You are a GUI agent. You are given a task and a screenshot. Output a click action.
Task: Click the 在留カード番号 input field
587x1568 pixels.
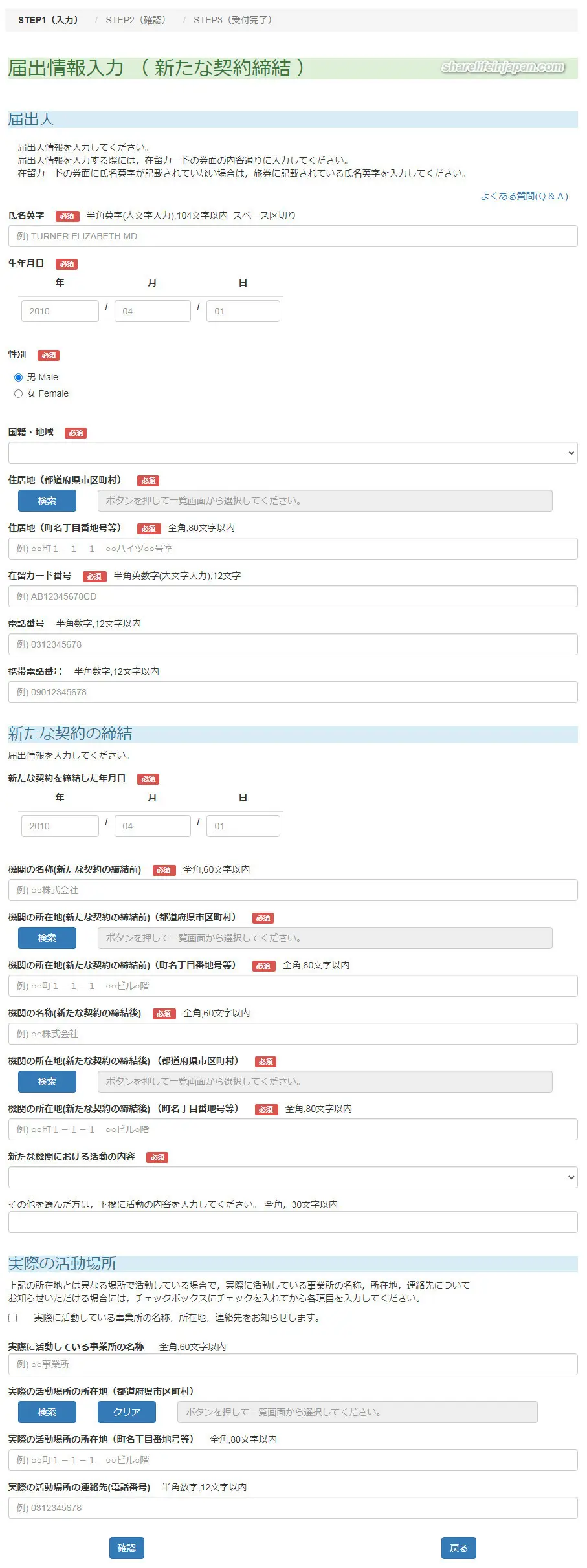[293, 596]
